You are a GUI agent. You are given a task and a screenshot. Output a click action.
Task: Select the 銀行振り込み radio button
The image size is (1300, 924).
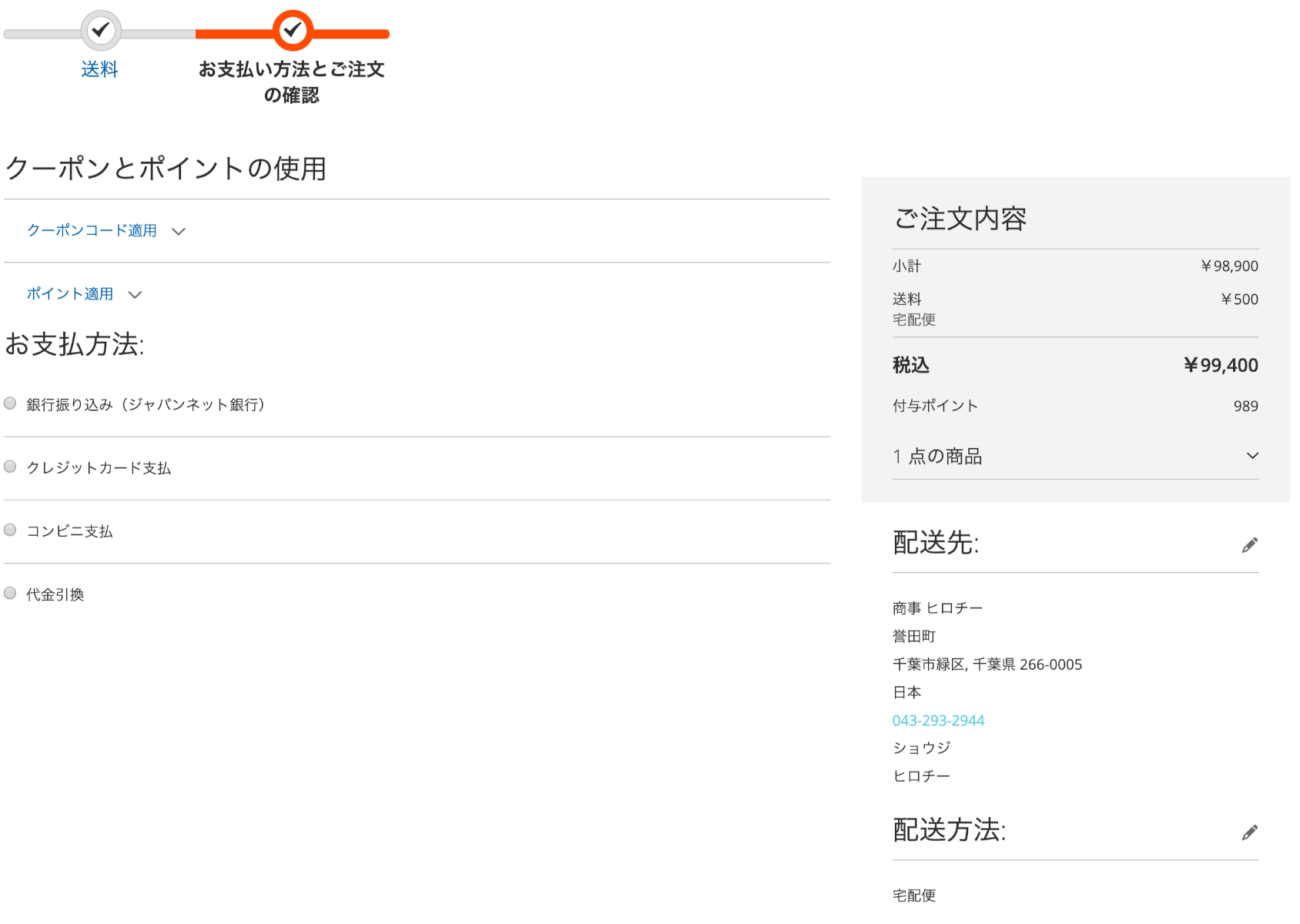click(10, 403)
